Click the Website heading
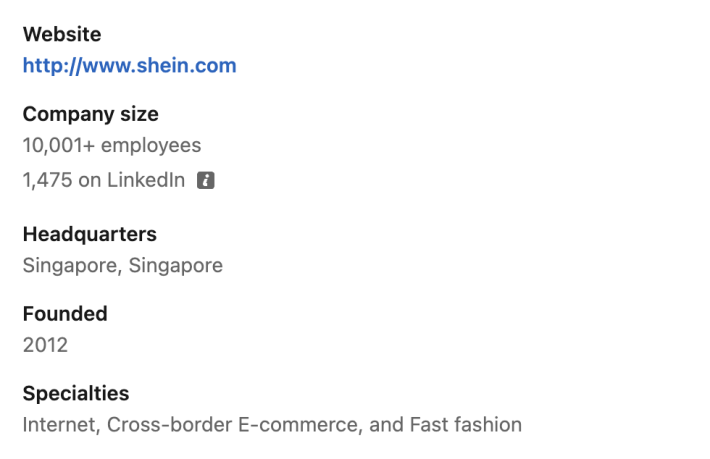The image size is (710, 459). click(x=62, y=34)
